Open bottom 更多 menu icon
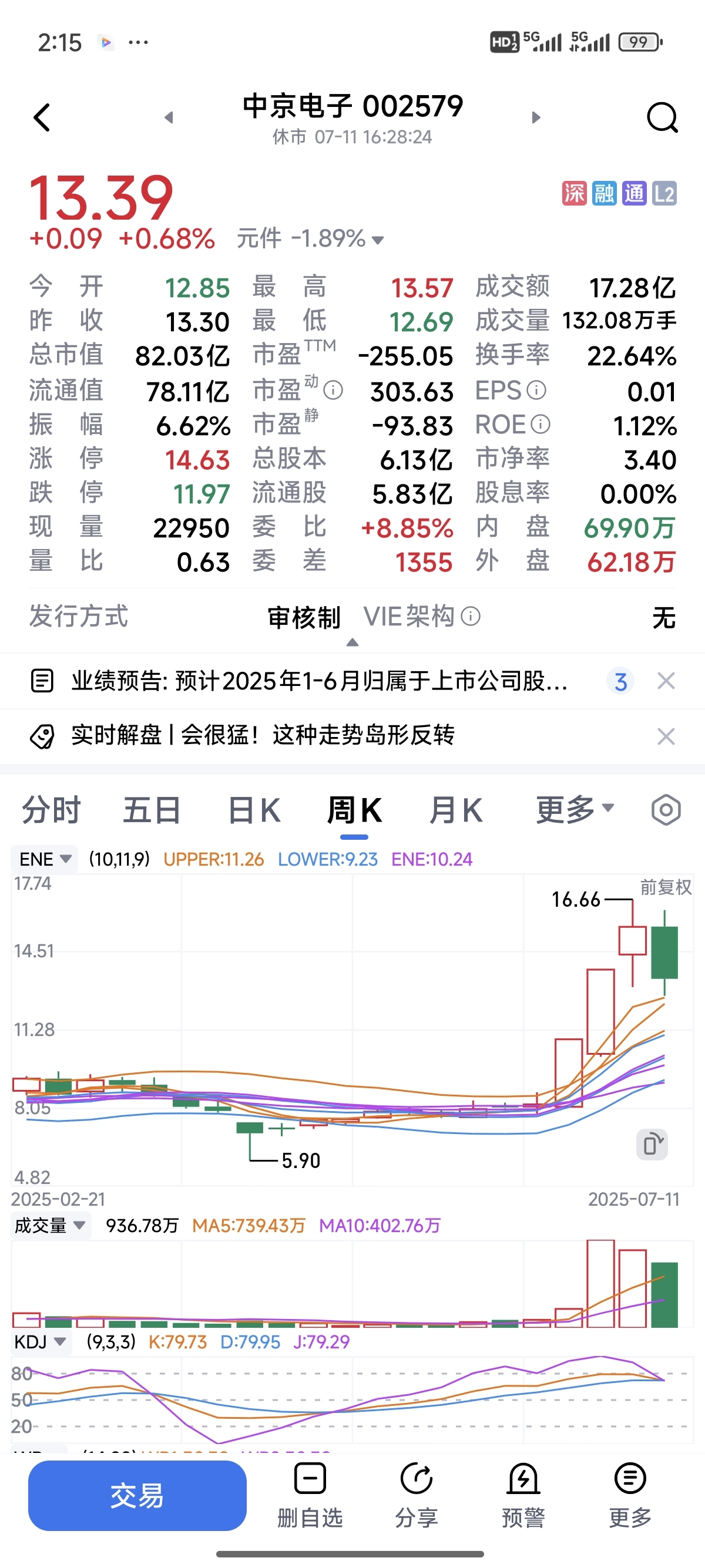This screenshot has height=1568, width=705. point(630,1497)
